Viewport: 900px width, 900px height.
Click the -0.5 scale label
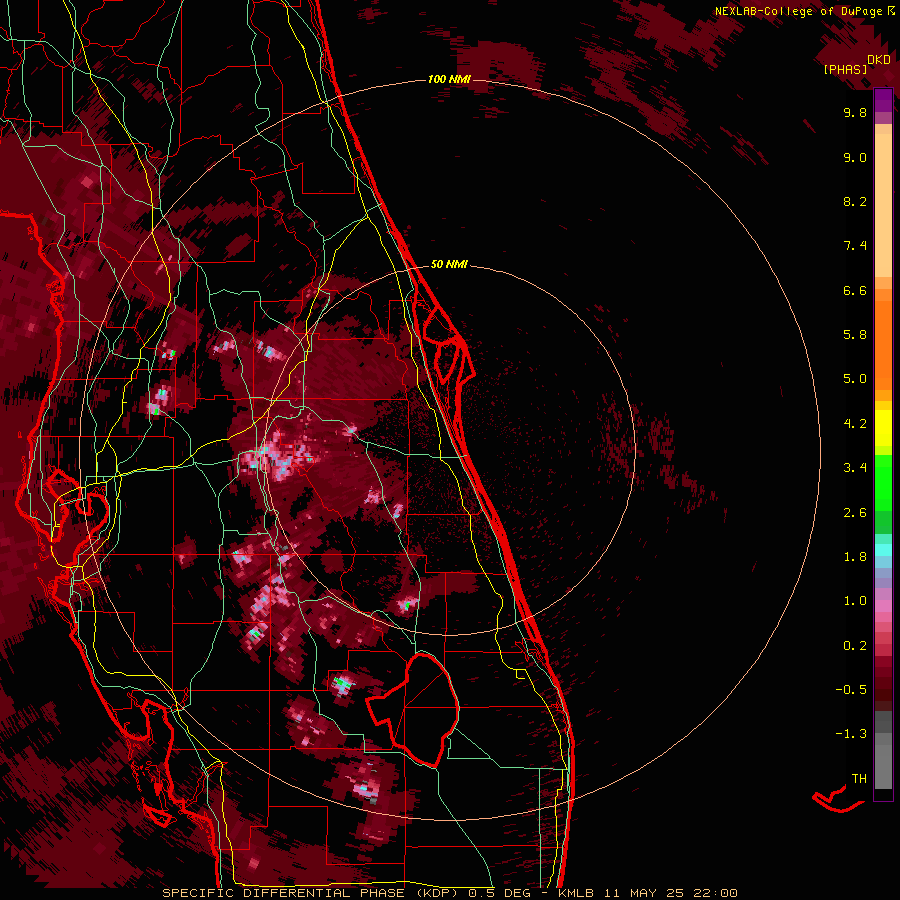[851, 689]
